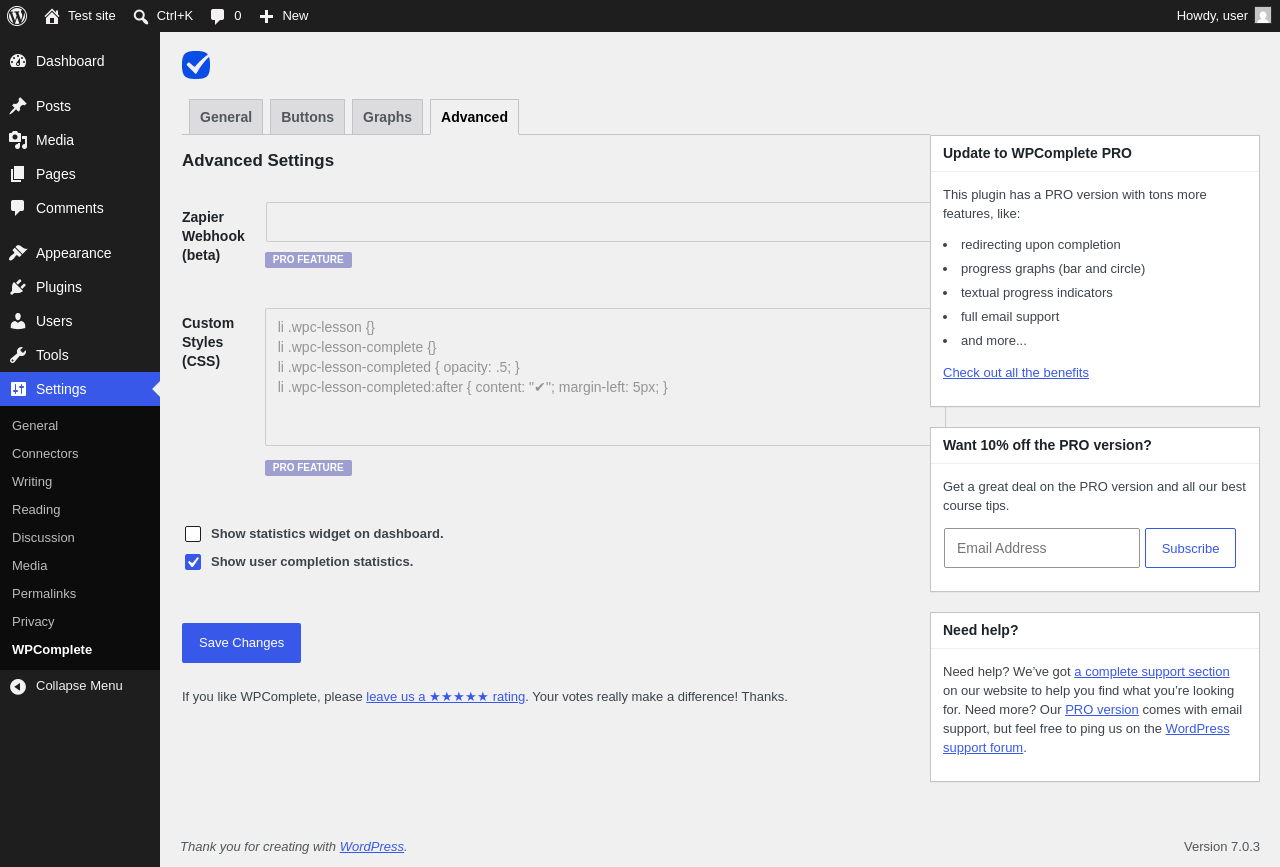Open Writing settings submenu item
This screenshot has height=867, width=1280.
point(32,482)
